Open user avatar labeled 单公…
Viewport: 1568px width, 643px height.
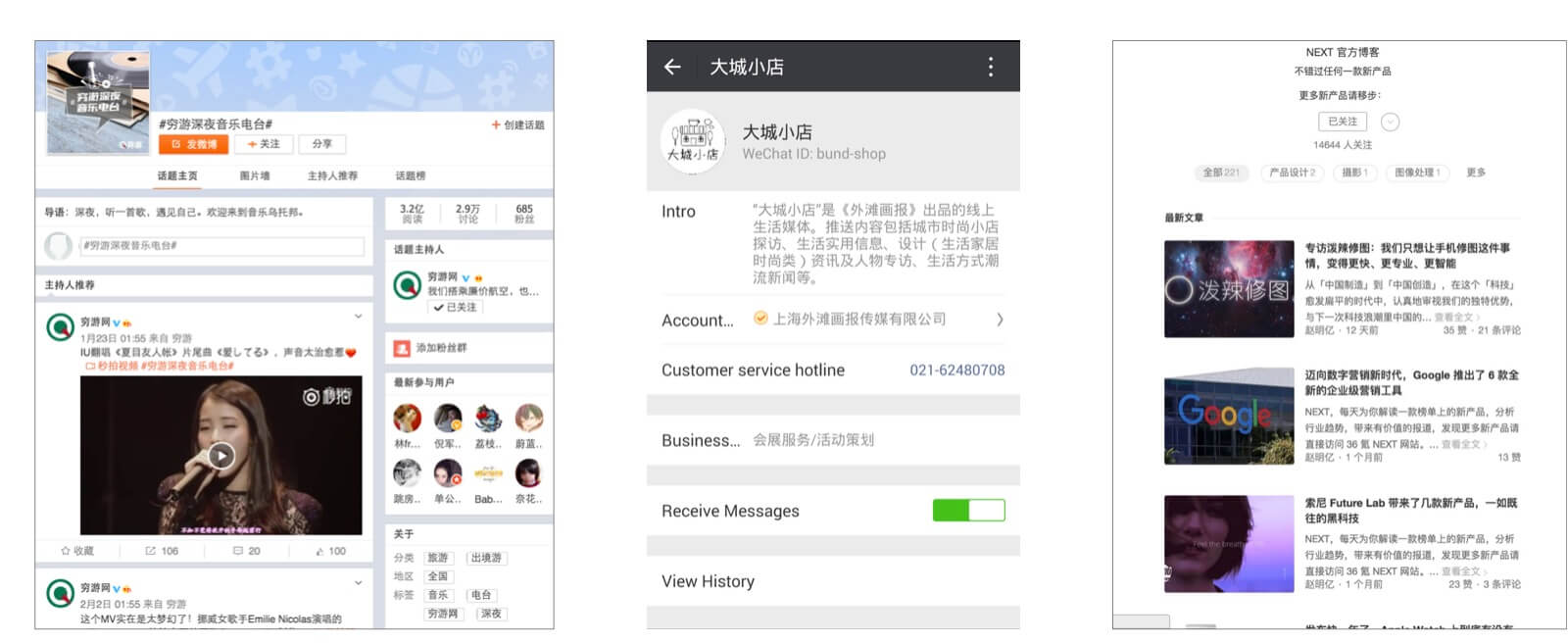point(448,473)
